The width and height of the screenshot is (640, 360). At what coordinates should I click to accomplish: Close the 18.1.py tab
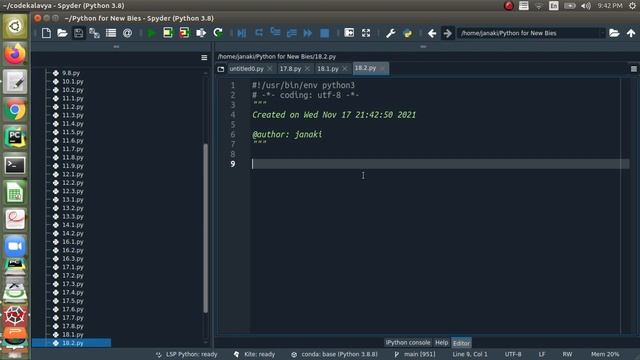pos(344,69)
